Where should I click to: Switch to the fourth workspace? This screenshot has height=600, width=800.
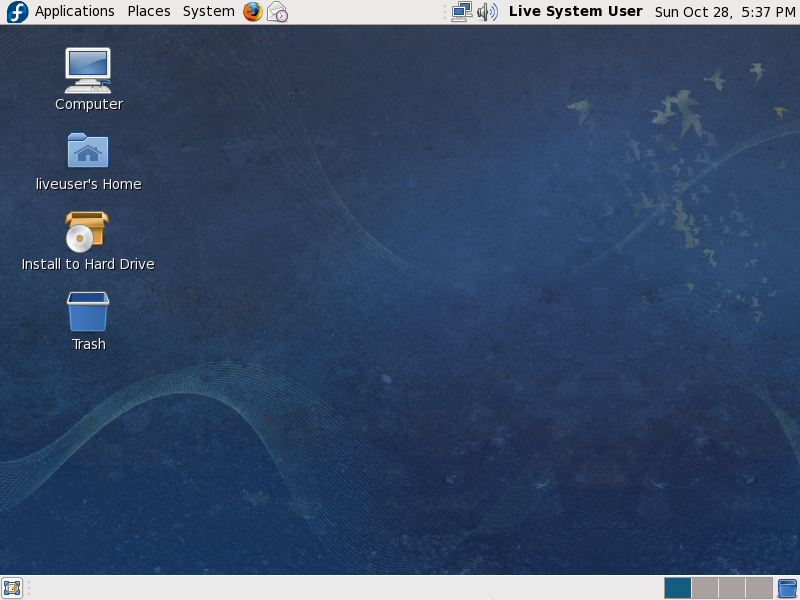pos(759,588)
